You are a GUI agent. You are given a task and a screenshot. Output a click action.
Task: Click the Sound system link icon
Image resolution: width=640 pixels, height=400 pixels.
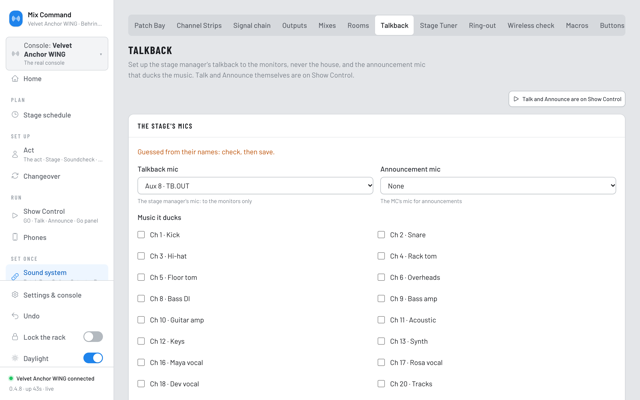[x=15, y=276]
